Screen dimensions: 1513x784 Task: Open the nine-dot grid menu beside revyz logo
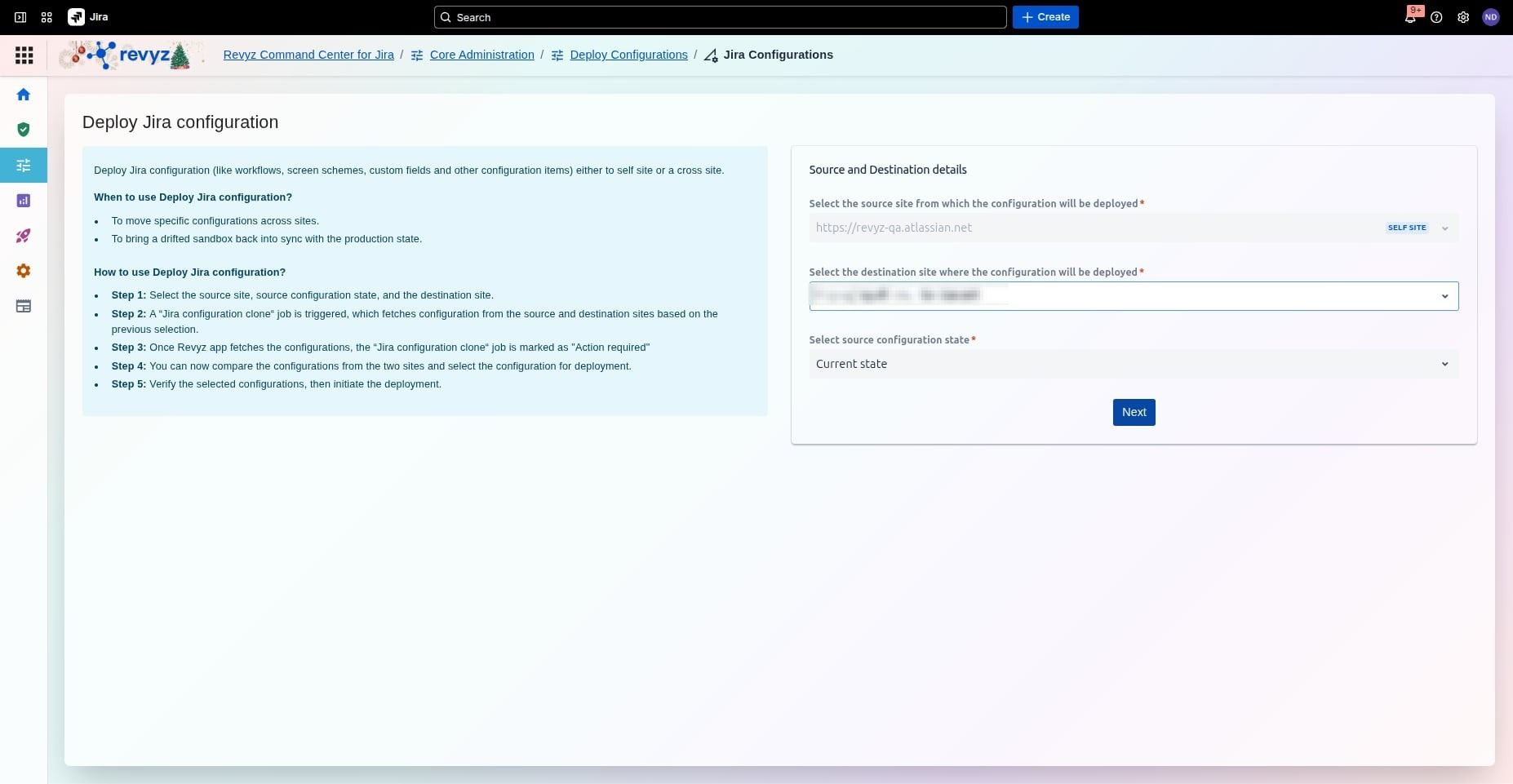pyautogui.click(x=24, y=55)
